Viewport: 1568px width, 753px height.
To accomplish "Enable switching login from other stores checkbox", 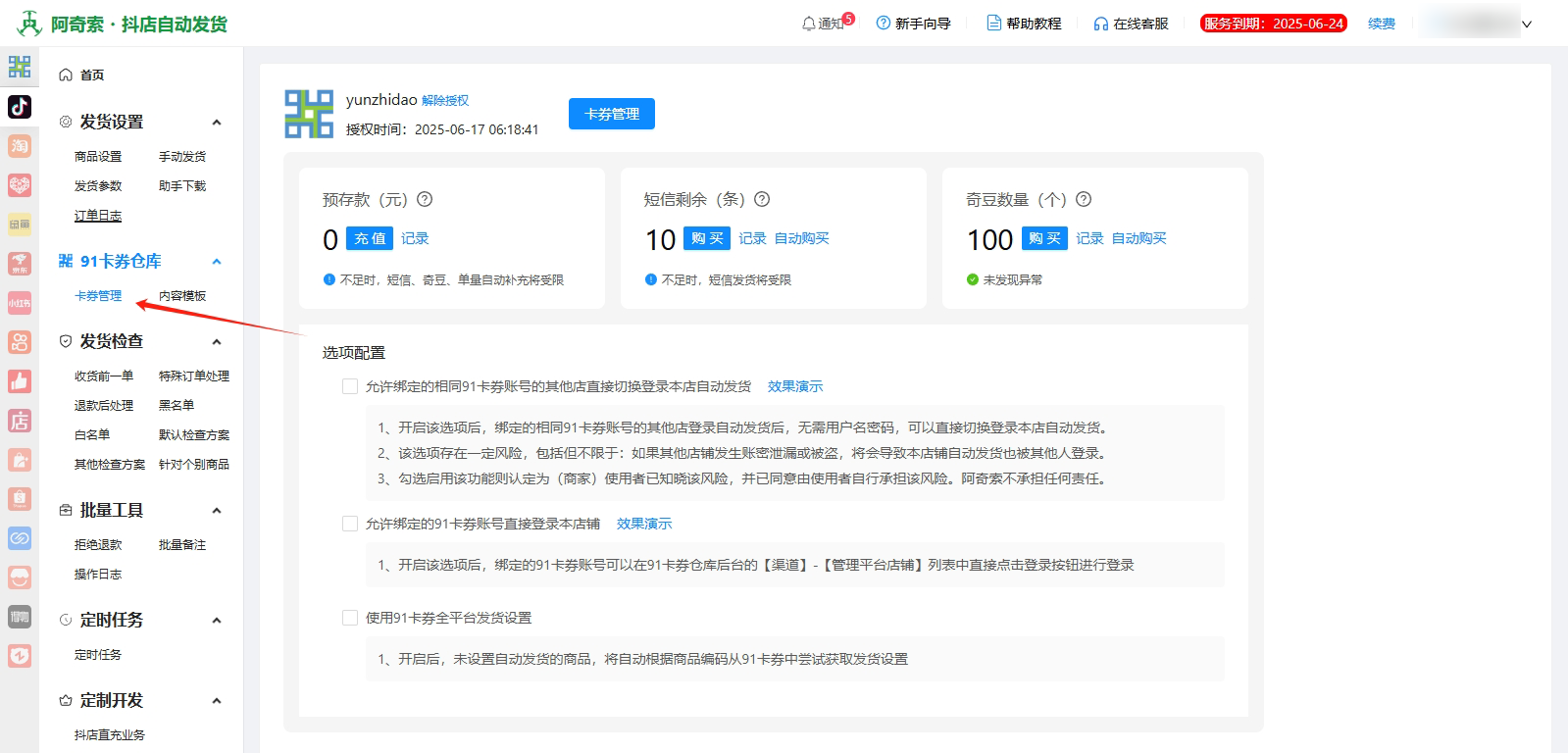I will pos(350,386).
